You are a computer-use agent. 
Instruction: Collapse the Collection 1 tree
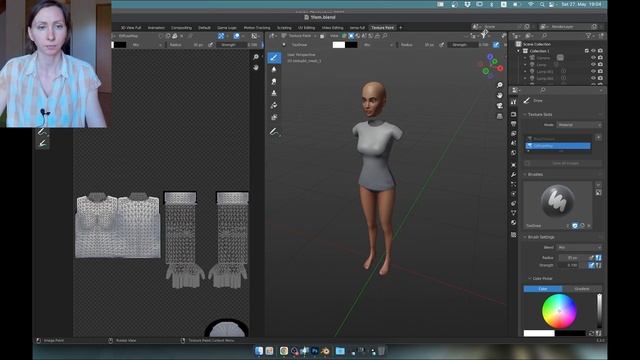click(519, 51)
